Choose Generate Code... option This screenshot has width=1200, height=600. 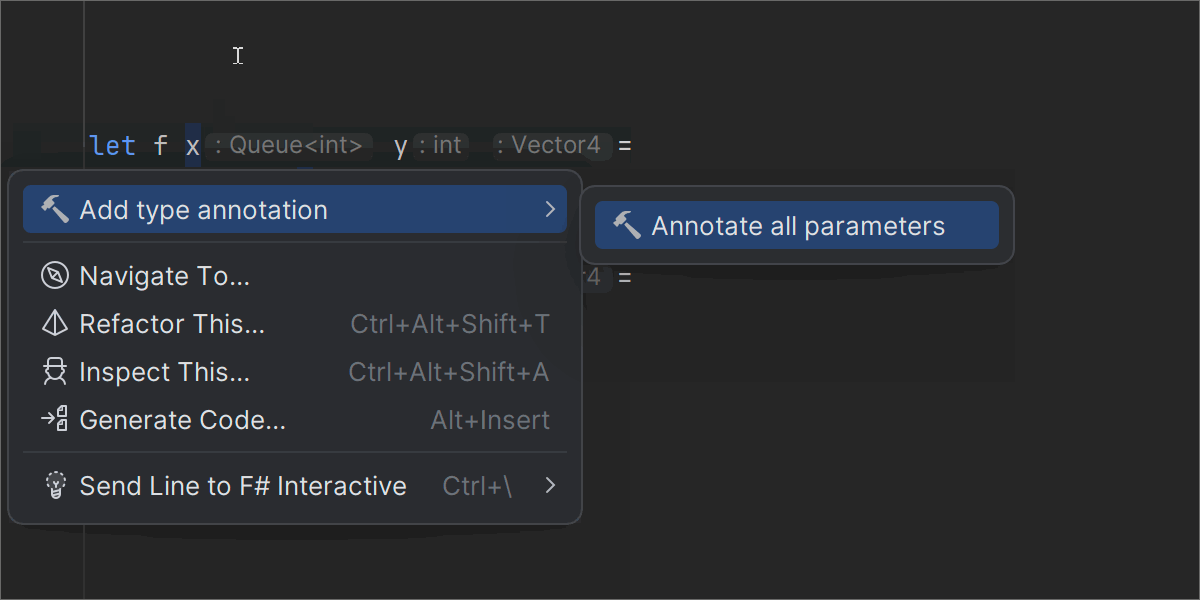click(x=183, y=420)
